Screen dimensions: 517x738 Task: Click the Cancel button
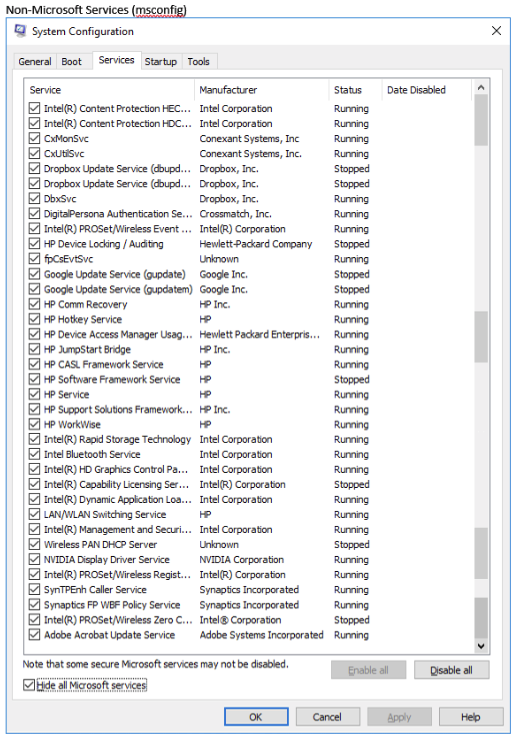tap(328, 717)
